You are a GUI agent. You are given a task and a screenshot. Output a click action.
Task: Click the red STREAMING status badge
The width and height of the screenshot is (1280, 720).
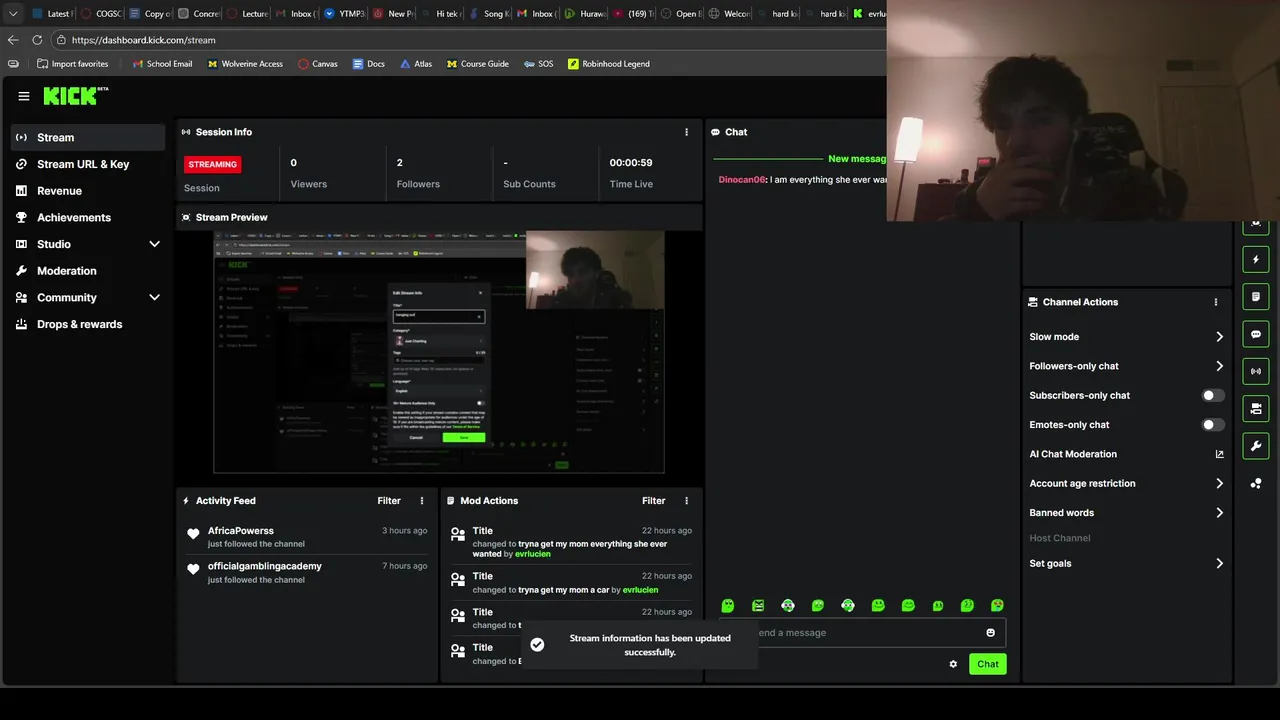pos(212,164)
